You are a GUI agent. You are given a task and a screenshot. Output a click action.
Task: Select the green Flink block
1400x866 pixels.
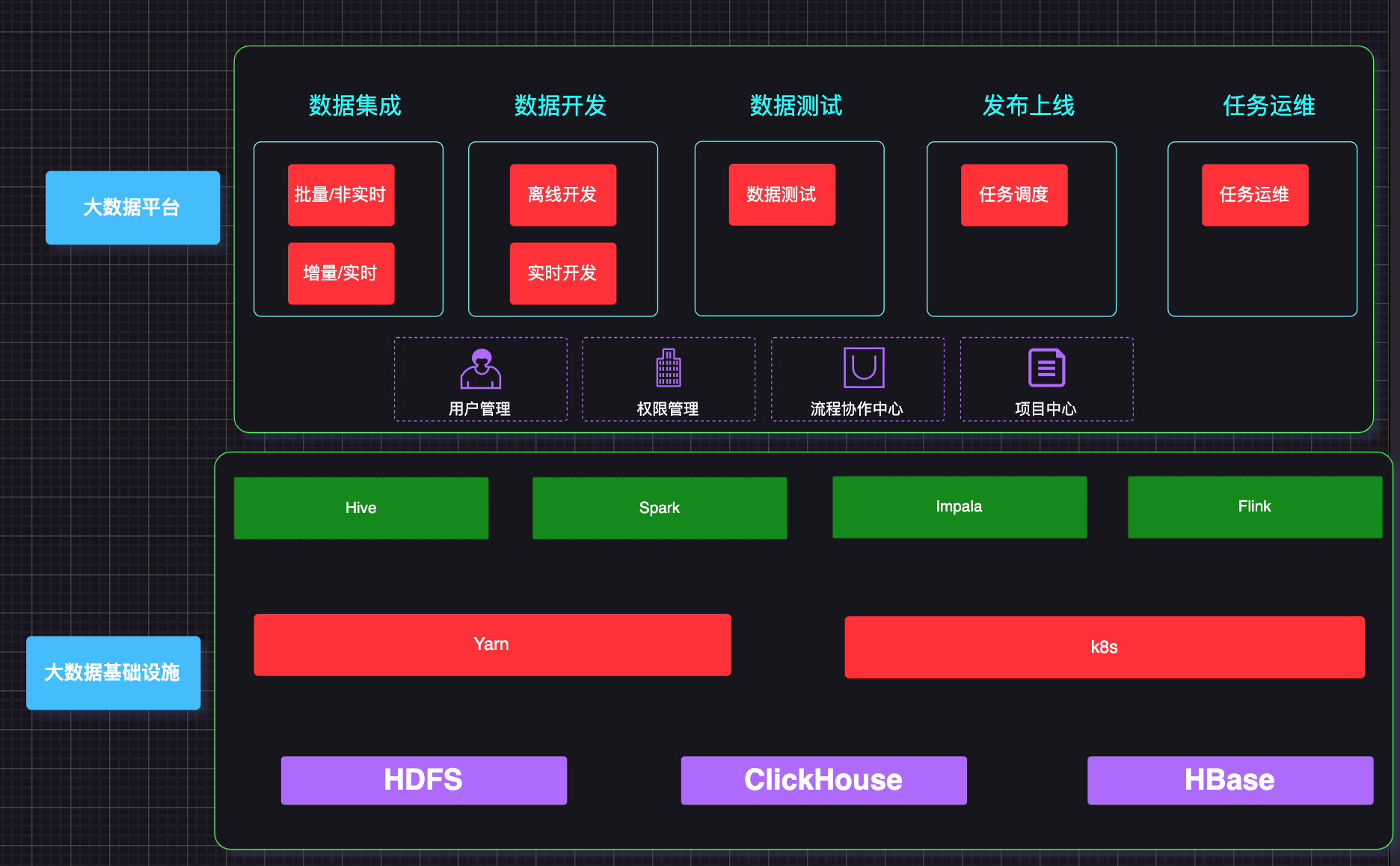pyautogui.click(x=1255, y=507)
